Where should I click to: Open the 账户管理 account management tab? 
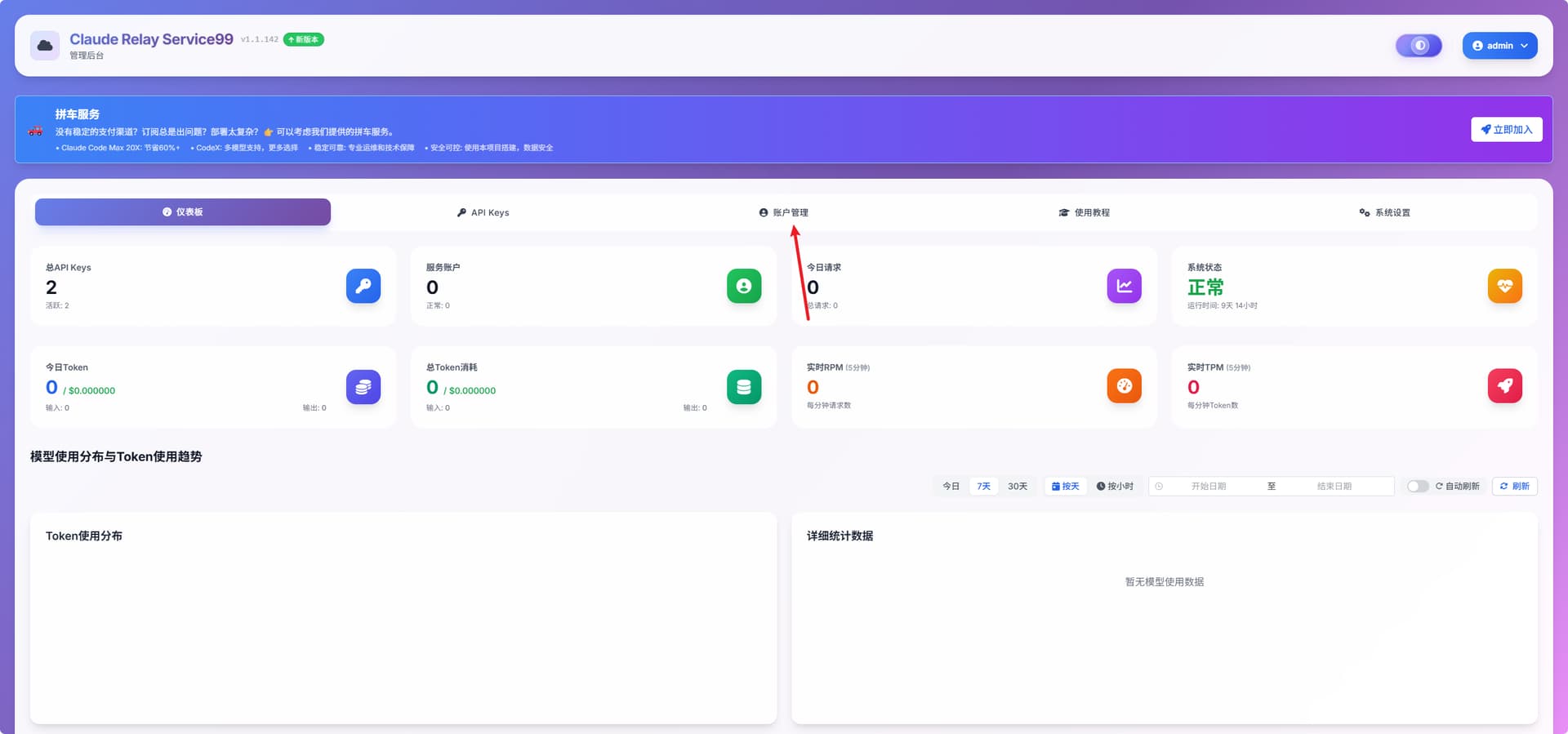coord(783,212)
